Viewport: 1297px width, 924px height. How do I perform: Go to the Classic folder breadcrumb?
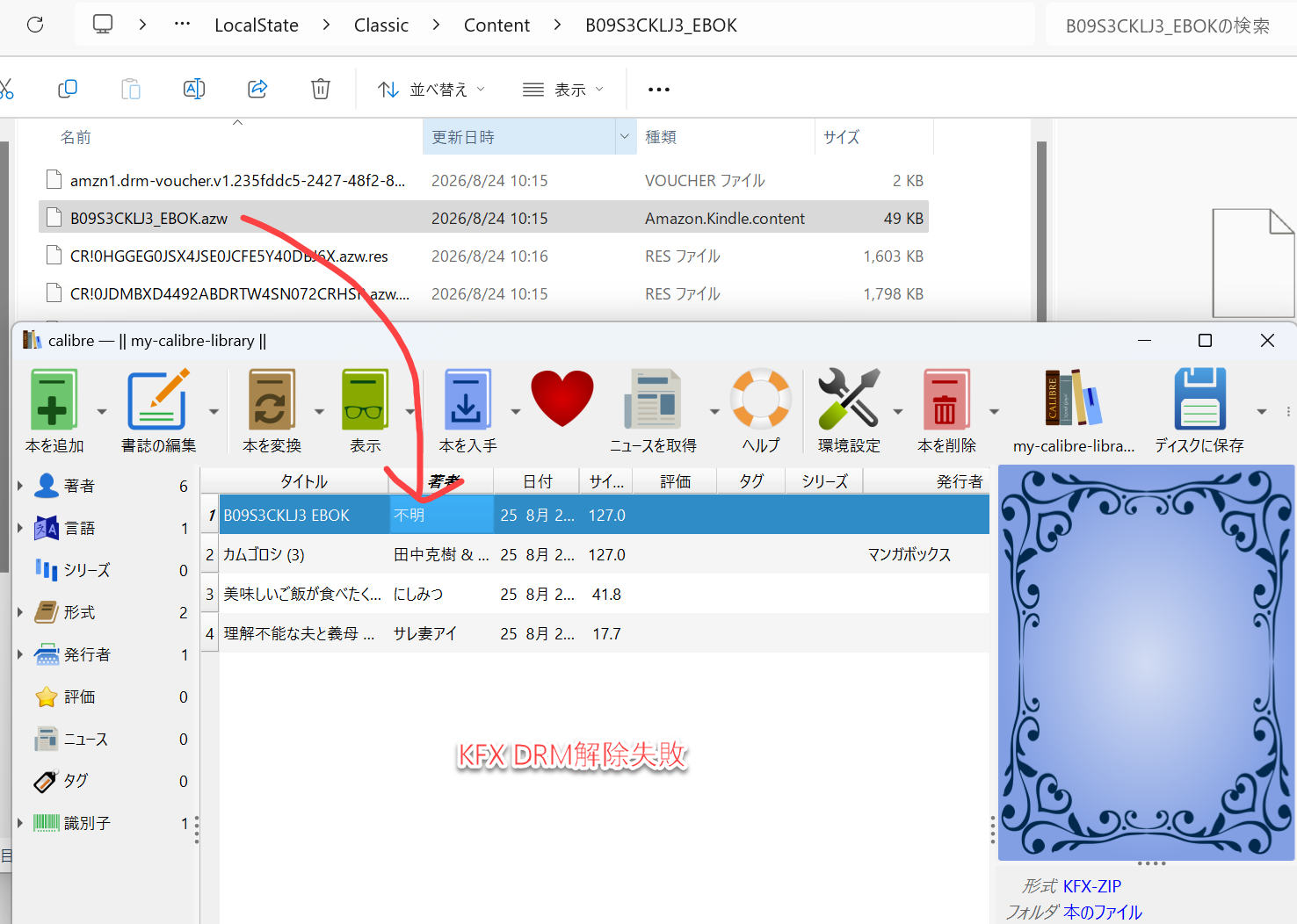coord(381,25)
